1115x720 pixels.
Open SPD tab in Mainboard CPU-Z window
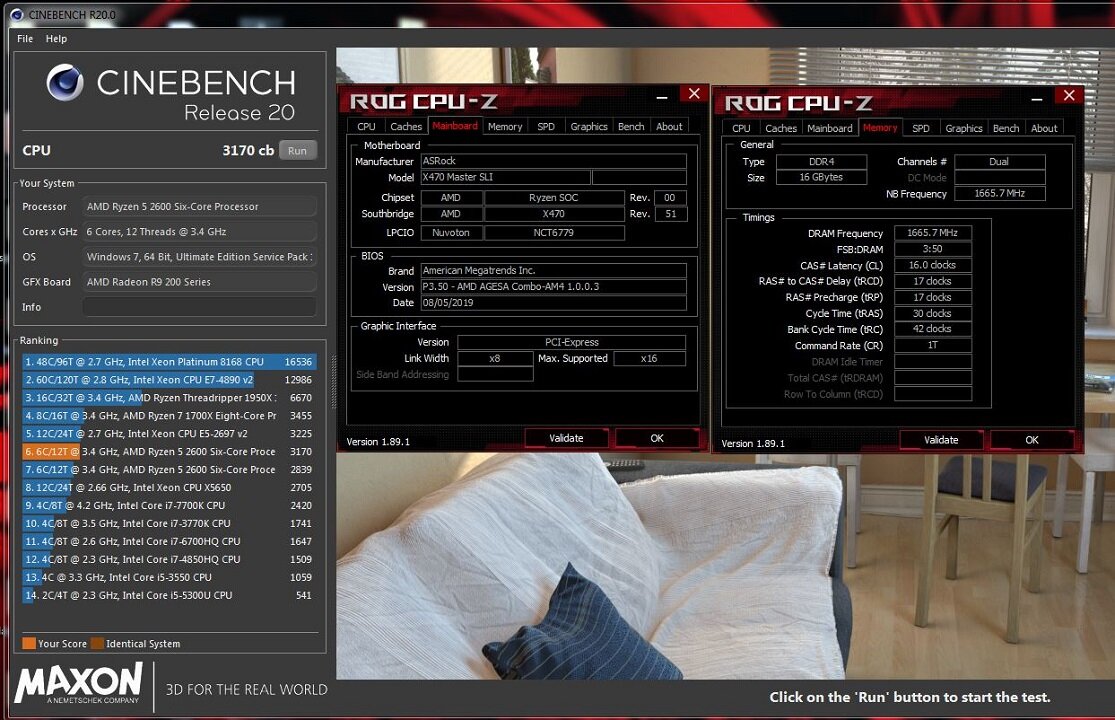pos(545,127)
